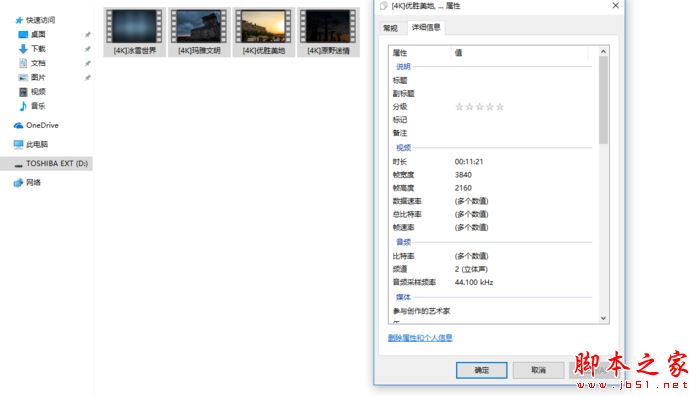Image resolution: width=700 pixels, height=396 pixels.
Task: Click file icon in properties dialog title
Action: (x=383, y=6)
